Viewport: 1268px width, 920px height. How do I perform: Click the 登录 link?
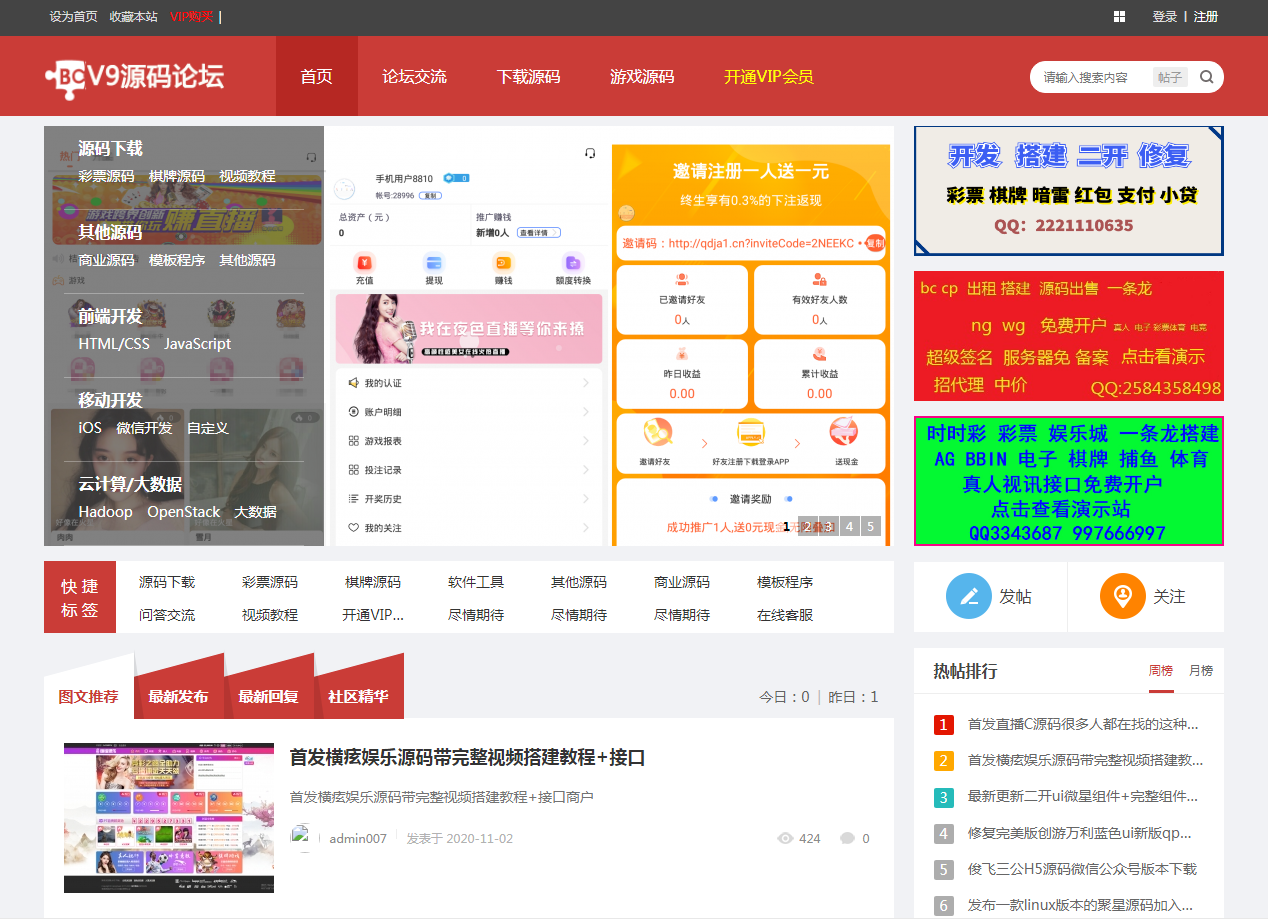[1165, 17]
